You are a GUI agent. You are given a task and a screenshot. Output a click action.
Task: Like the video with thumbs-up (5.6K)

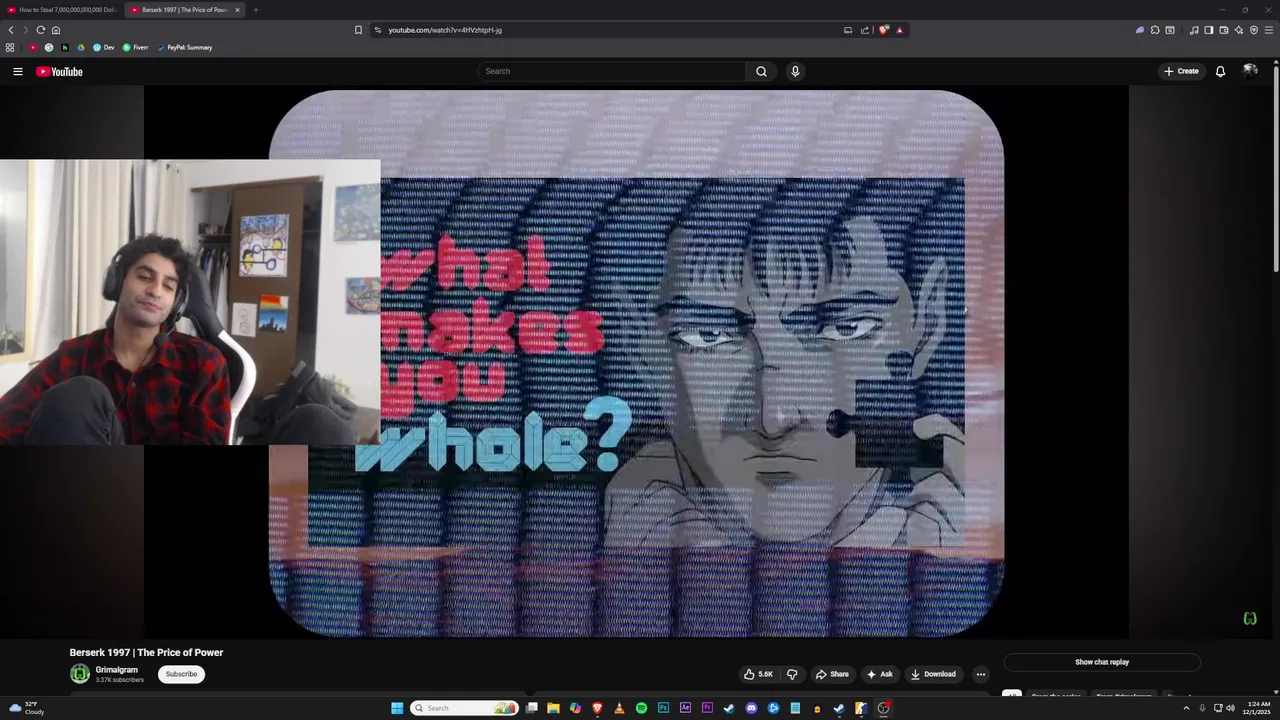coord(758,674)
